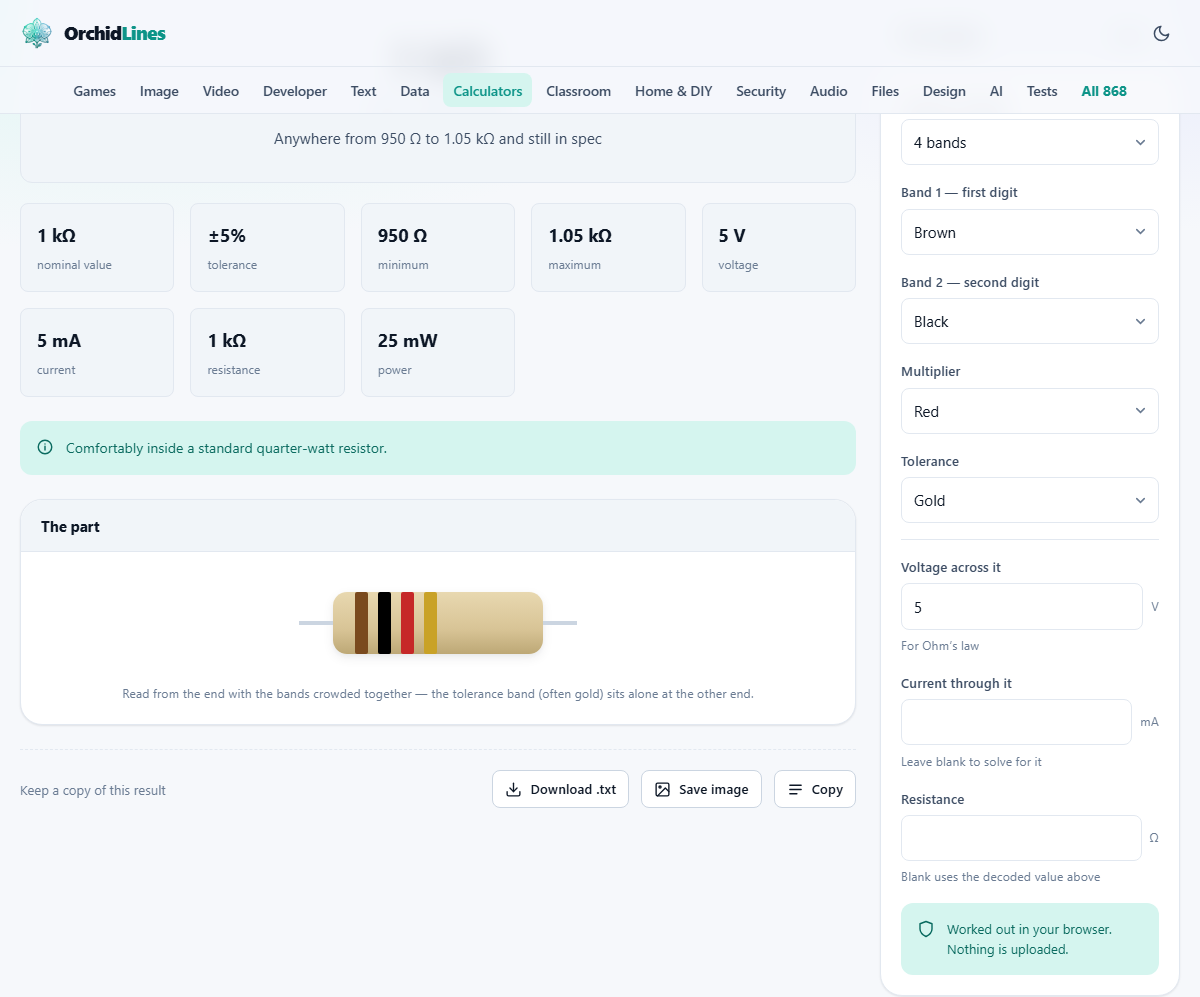Click the 1 kΩ nominal value card

pos(97,248)
